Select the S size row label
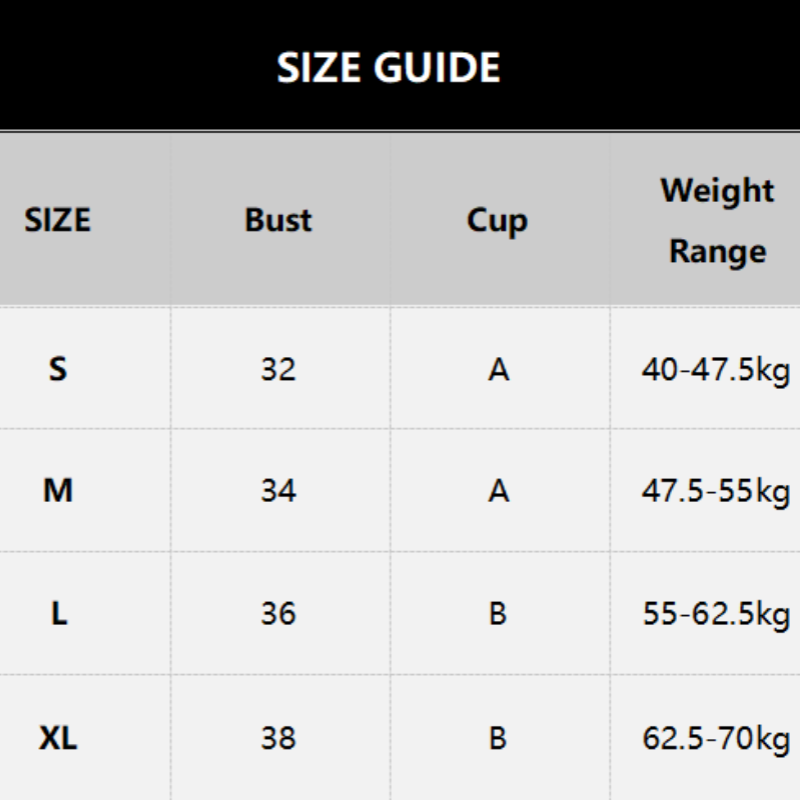Image resolution: width=800 pixels, height=800 pixels. tap(58, 368)
